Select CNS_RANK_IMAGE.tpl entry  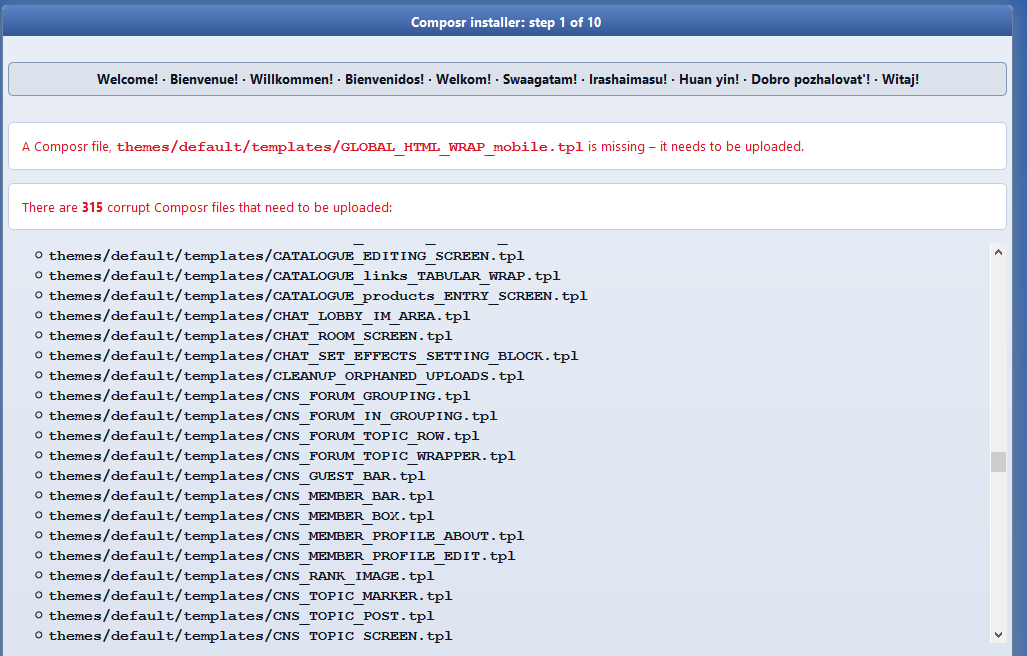[241, 576]
